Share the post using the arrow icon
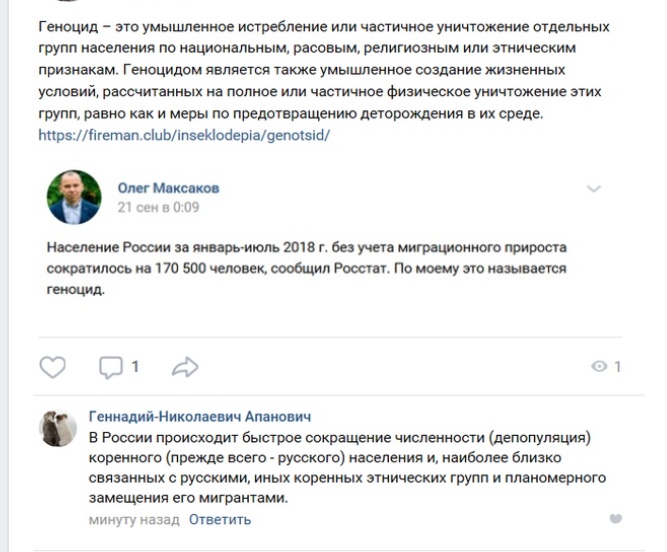The width and height of the screenshot is (667, 552). pos(185,367)
